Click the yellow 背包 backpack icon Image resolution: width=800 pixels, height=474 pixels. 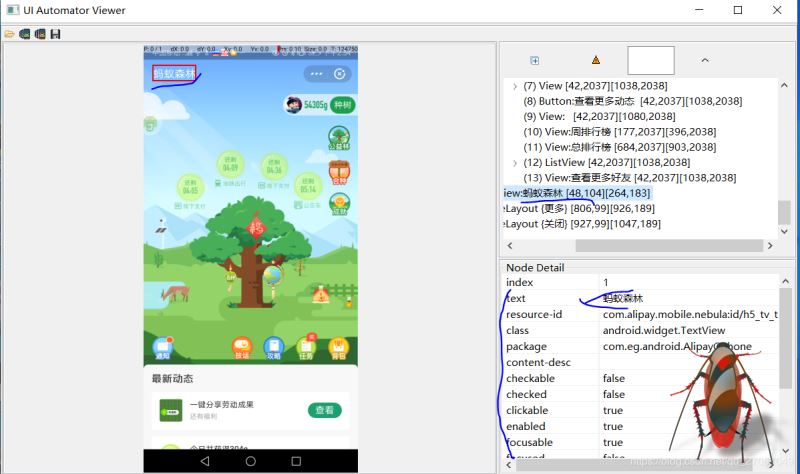[x=338, y=348]
